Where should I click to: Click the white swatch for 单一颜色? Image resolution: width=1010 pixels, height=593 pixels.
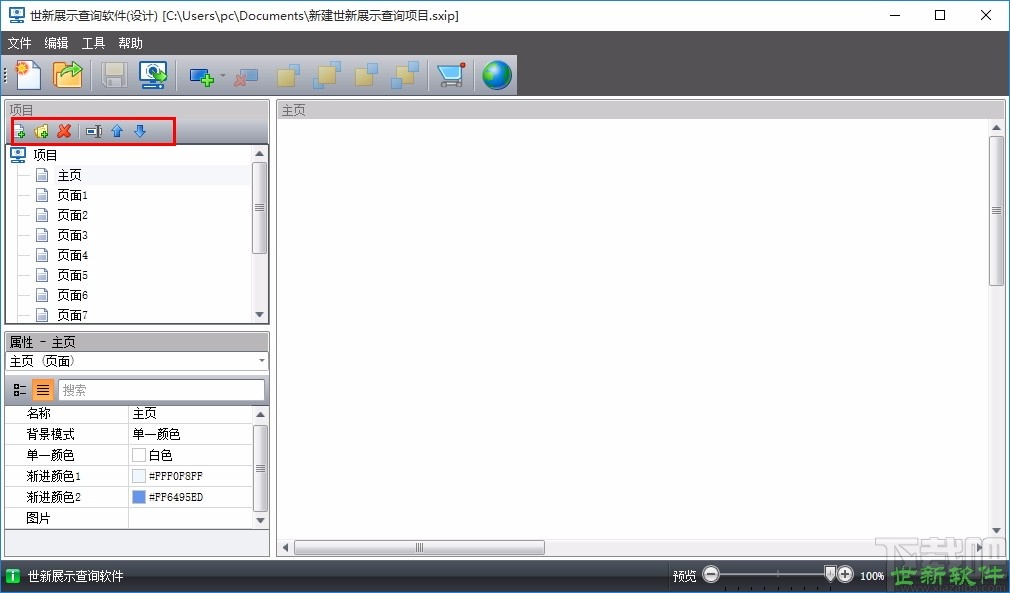[138, 455]
